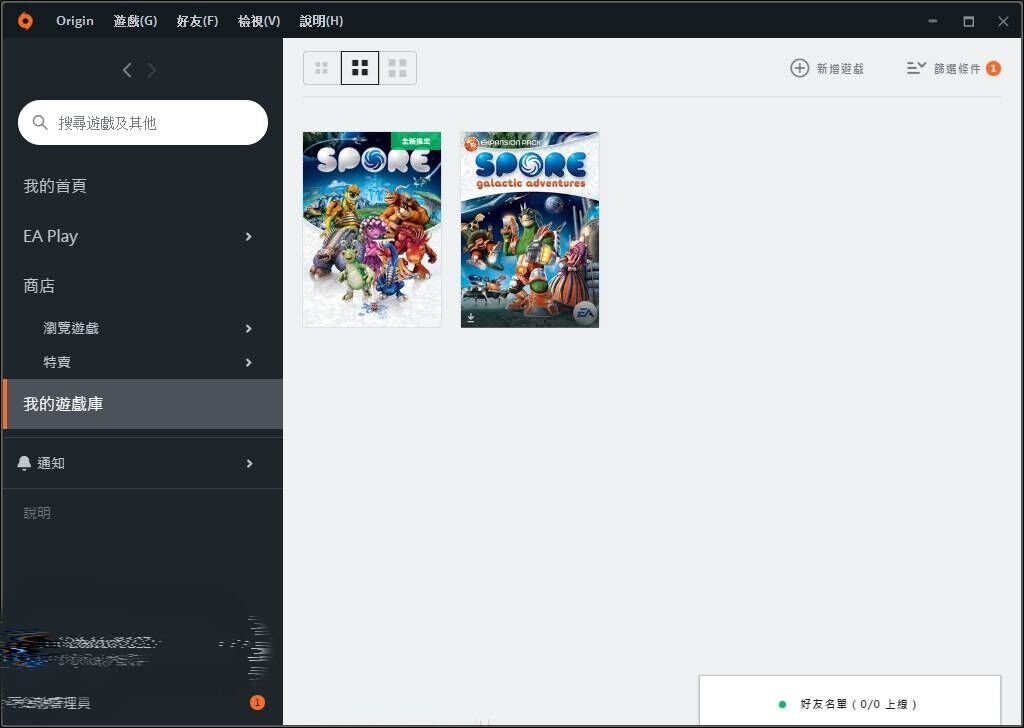The image size is (1024, 728).
Task: Switch to large tile view
Action: pyautogui.click(x=398, y=68)
